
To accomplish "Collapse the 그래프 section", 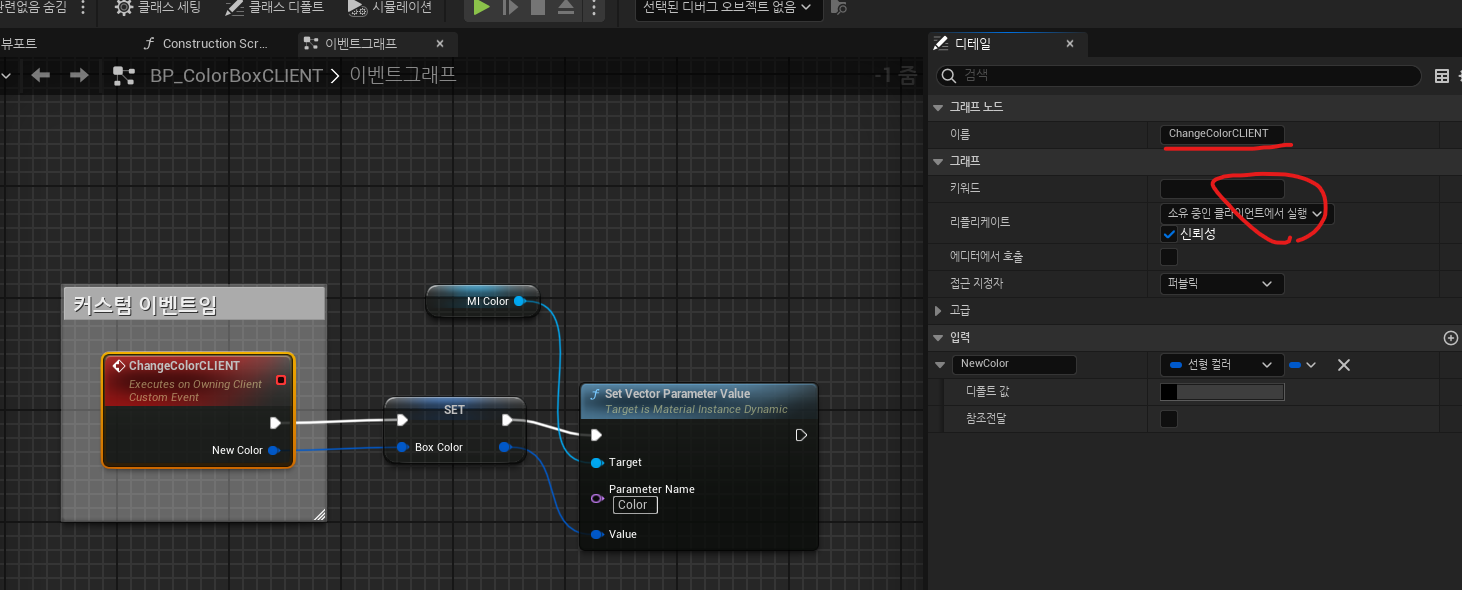I will [x=937, y=161].
